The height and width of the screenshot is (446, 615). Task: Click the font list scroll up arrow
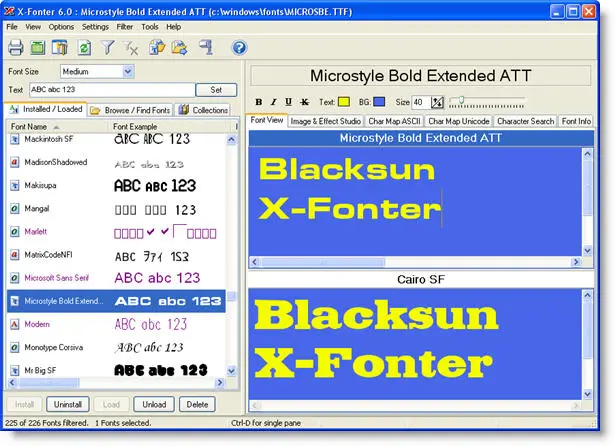231,139
